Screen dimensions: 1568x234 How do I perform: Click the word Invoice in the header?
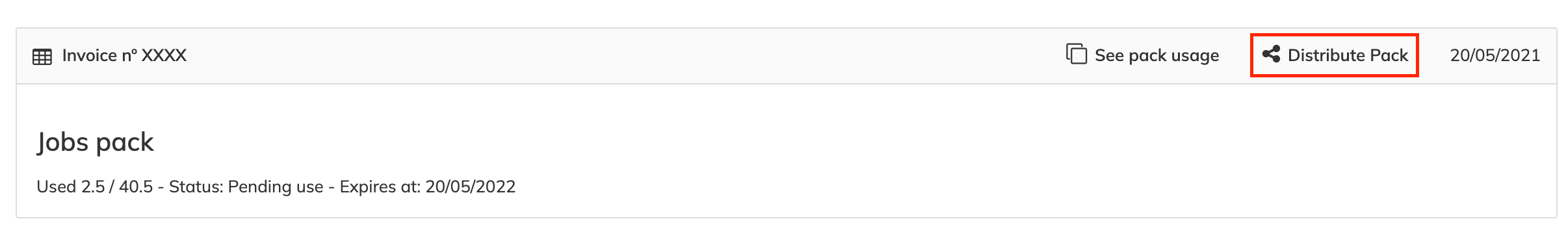tap(90, 55)
